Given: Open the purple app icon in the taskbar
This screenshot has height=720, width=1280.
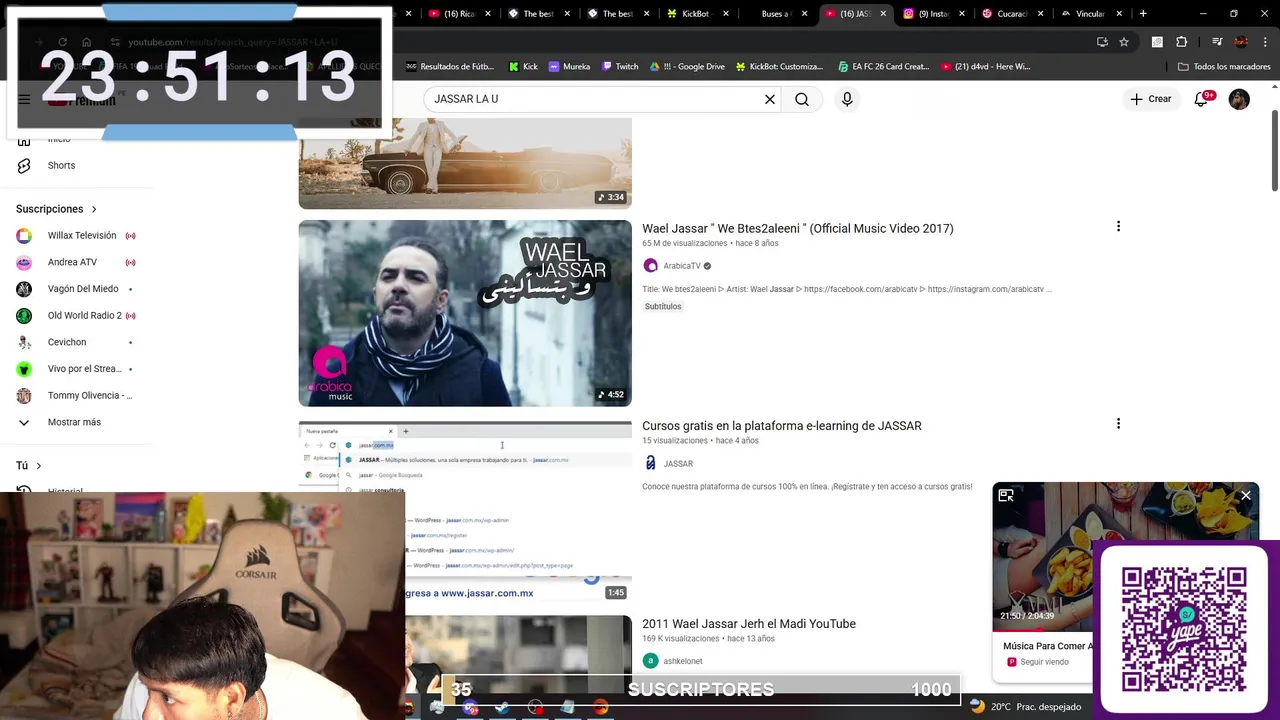Looking at the screenshot, I should click(470, 707).
